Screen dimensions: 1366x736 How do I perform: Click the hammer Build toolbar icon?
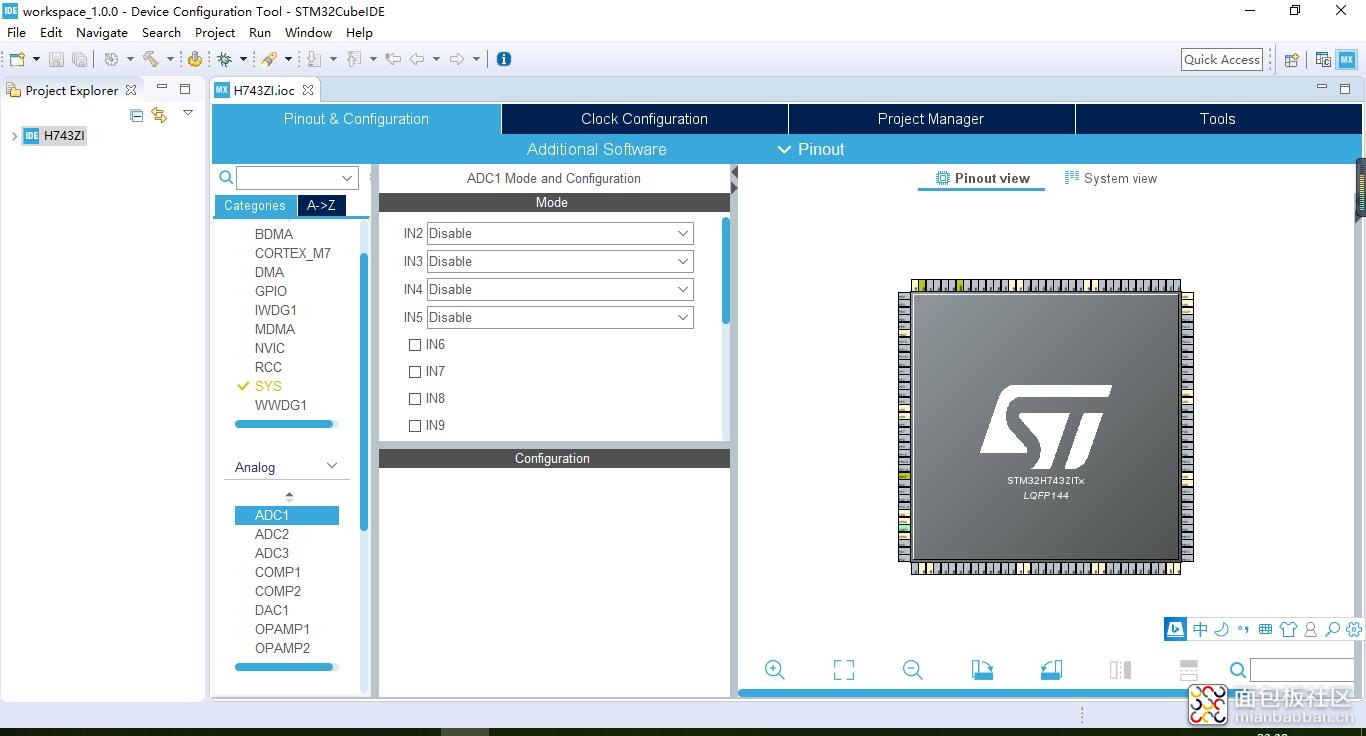[x=151, y=59]
